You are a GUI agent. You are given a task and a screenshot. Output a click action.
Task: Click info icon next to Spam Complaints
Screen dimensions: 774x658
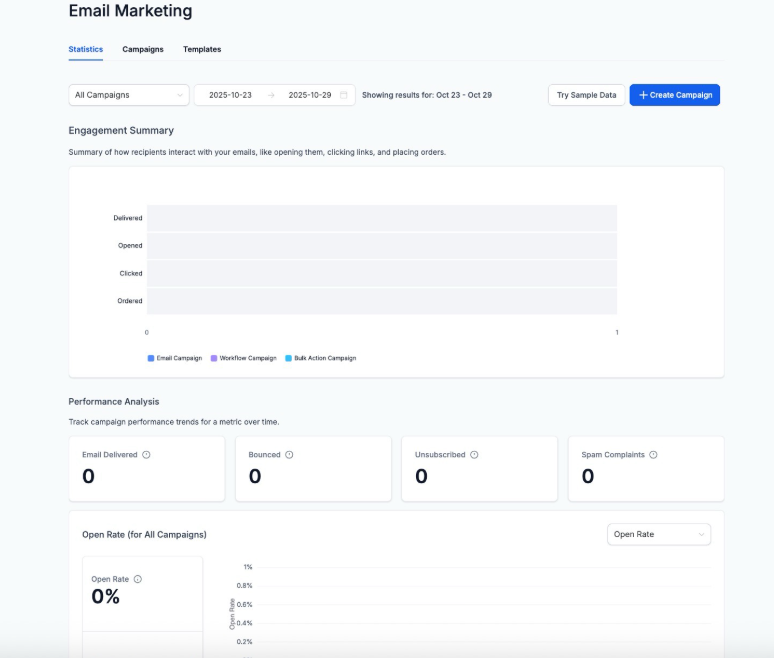(653, 455)
